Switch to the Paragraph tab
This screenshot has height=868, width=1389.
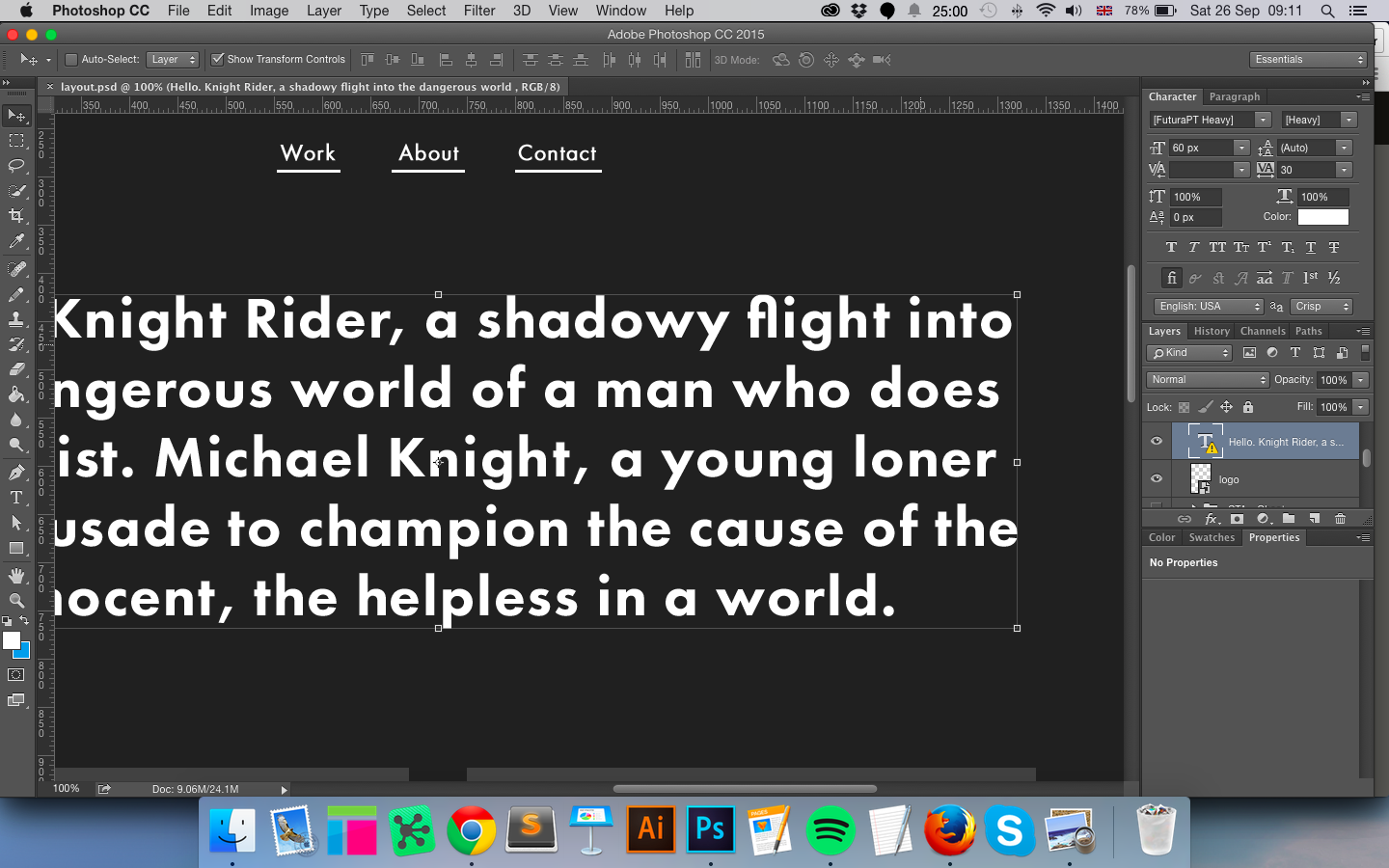[1235, 96]
